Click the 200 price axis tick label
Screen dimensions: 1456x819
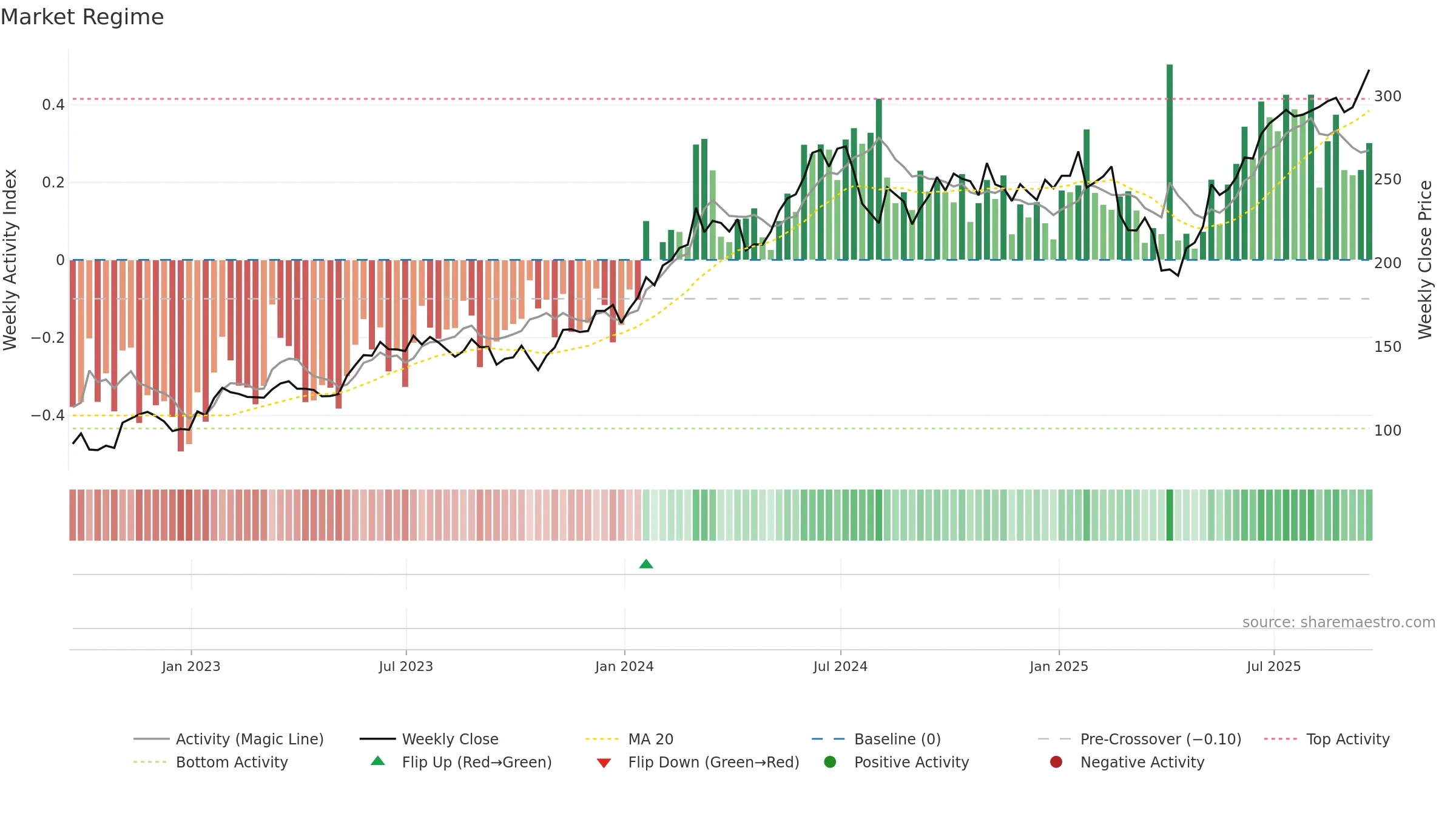coord(1388,263)
